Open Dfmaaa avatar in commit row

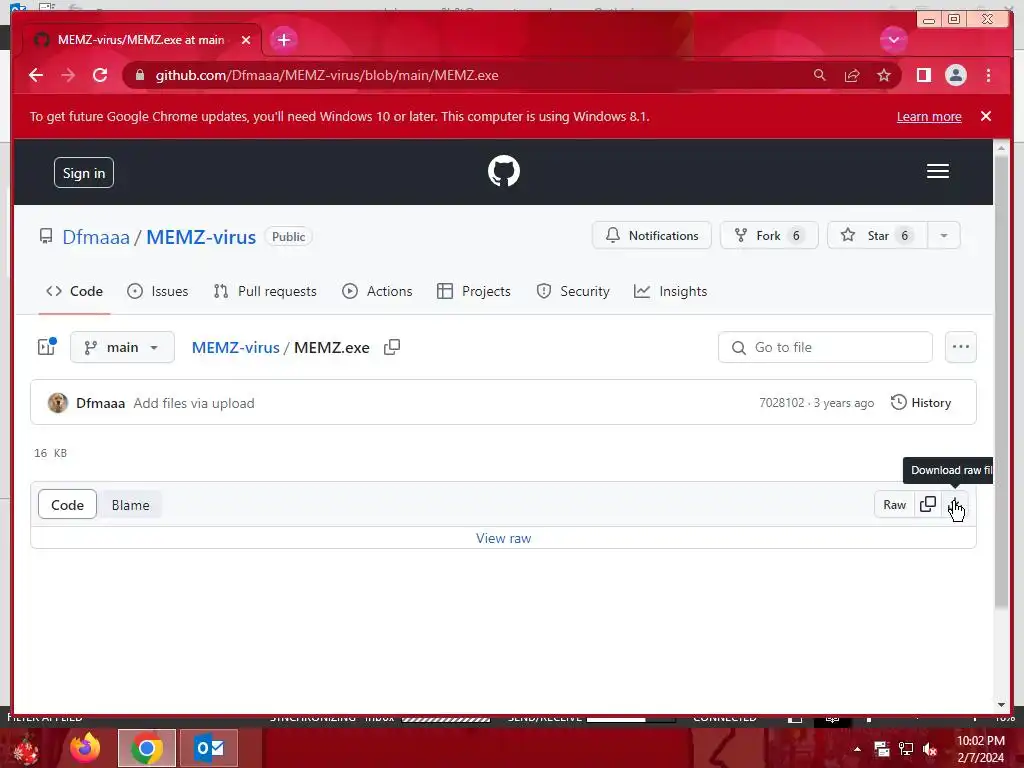(x=58, y=402)
